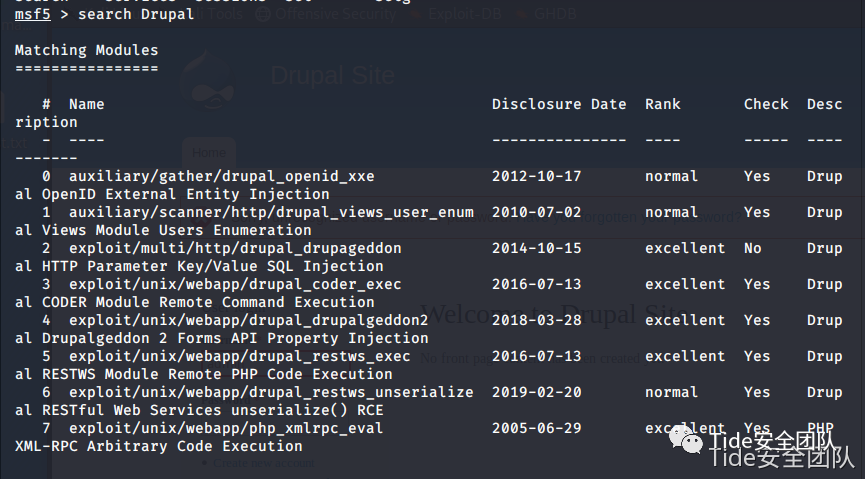Click 'excellent' rank of drupal_drupalgeddon2 row
The width and height of the screenshot is (865, 479).
pyautogui.click(x=685, y=320)
